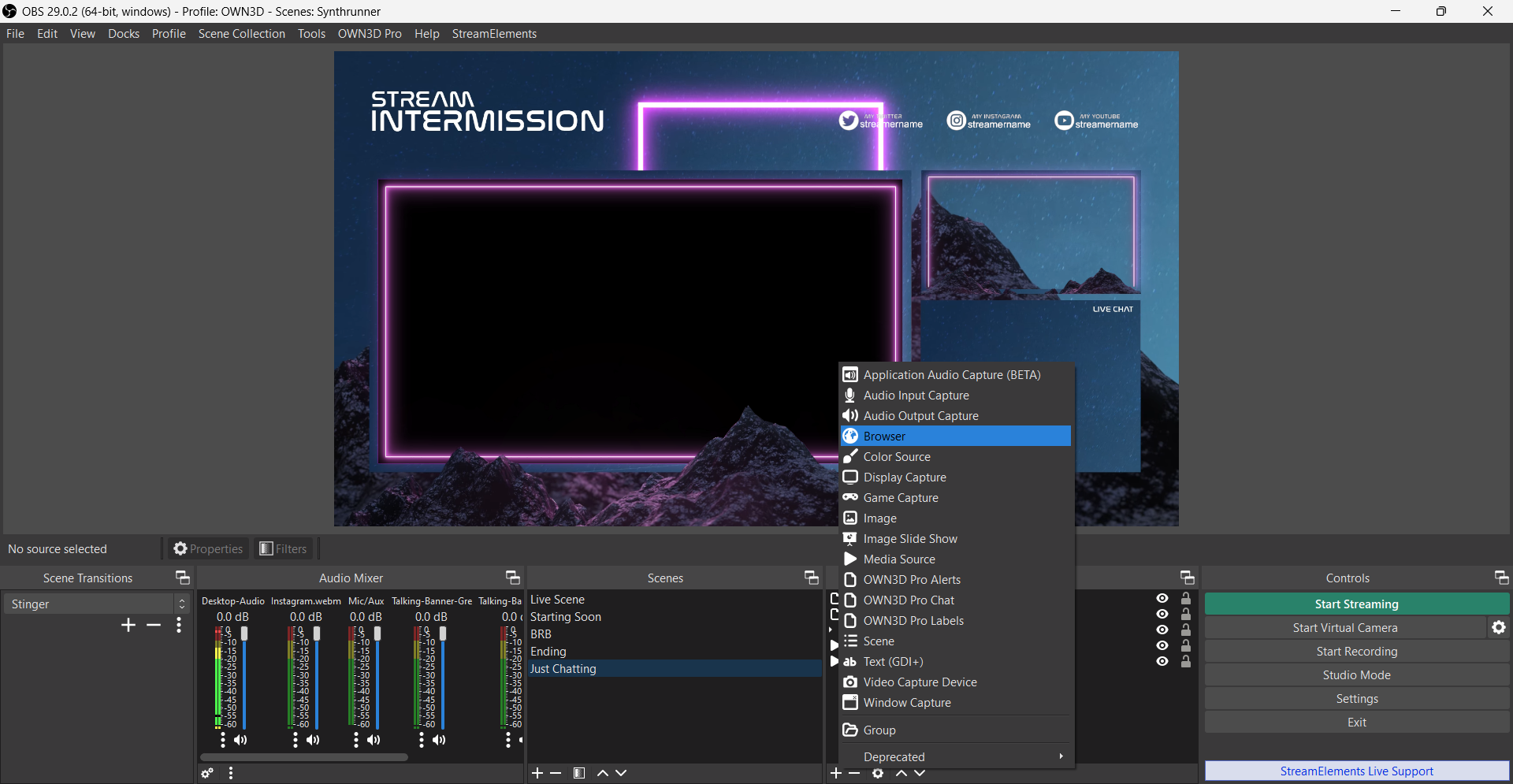Open the Audio Mixer settings gear icon
Screen dimensions: 1513x784
[x=207, y=774]
